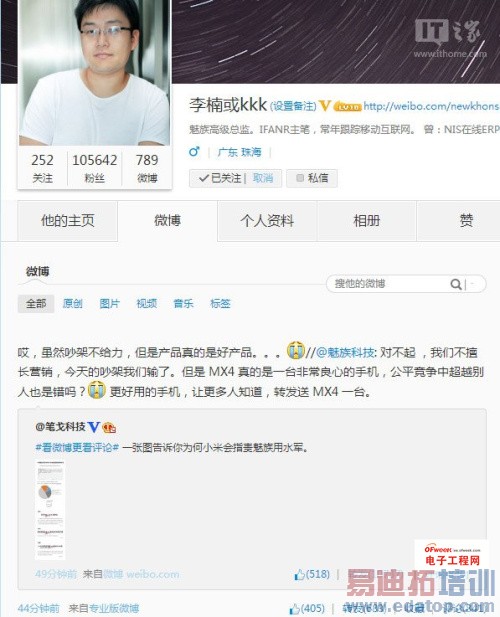500x617 pixels.
Task: Toggle the 已关注 followed button
Action: 220,178
